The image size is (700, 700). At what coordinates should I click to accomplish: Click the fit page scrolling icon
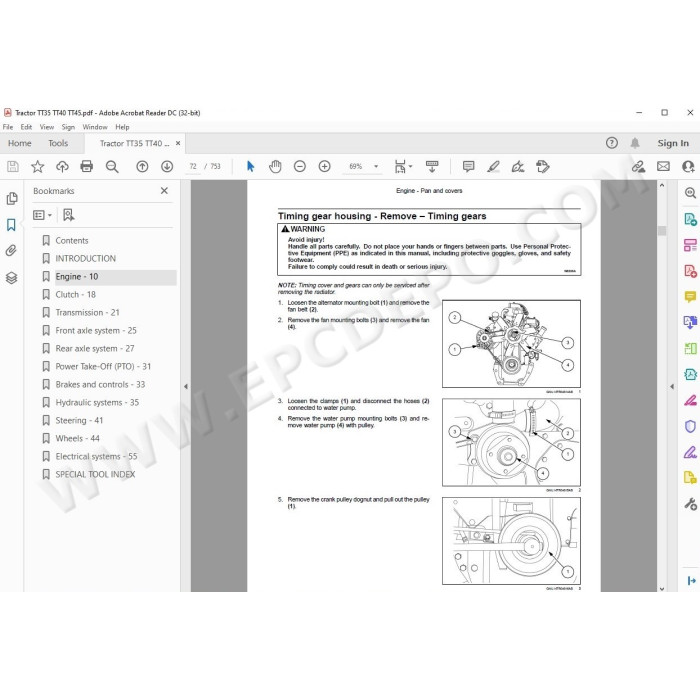click(x=400, y=167)
